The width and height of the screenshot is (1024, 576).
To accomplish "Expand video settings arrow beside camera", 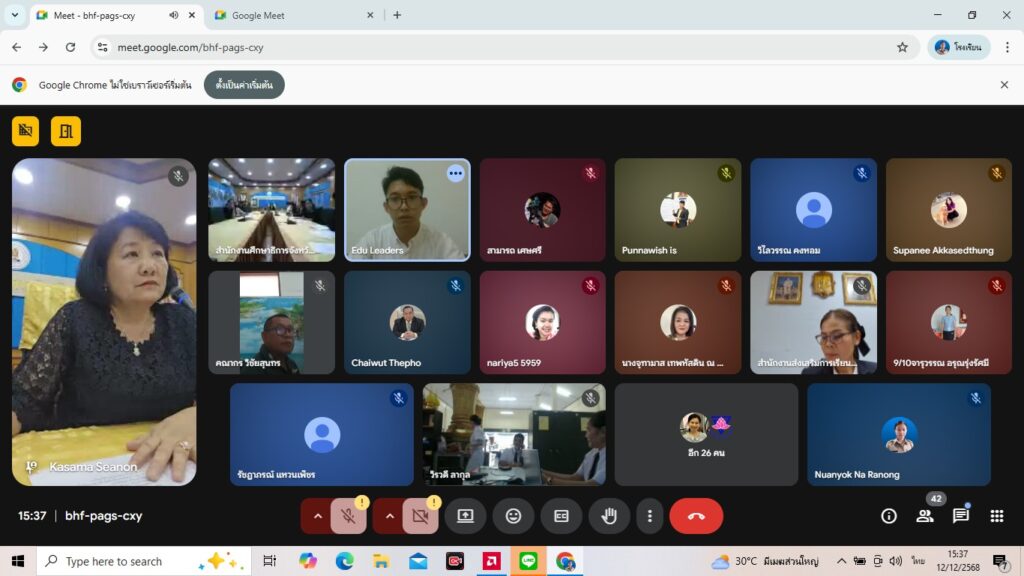I will (x=390, y=516).
